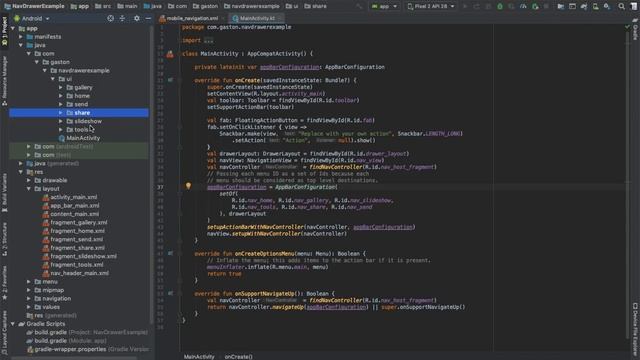Open the SDK Manager icon
Viewport: 640px width, 360px height.
[607, 6]
